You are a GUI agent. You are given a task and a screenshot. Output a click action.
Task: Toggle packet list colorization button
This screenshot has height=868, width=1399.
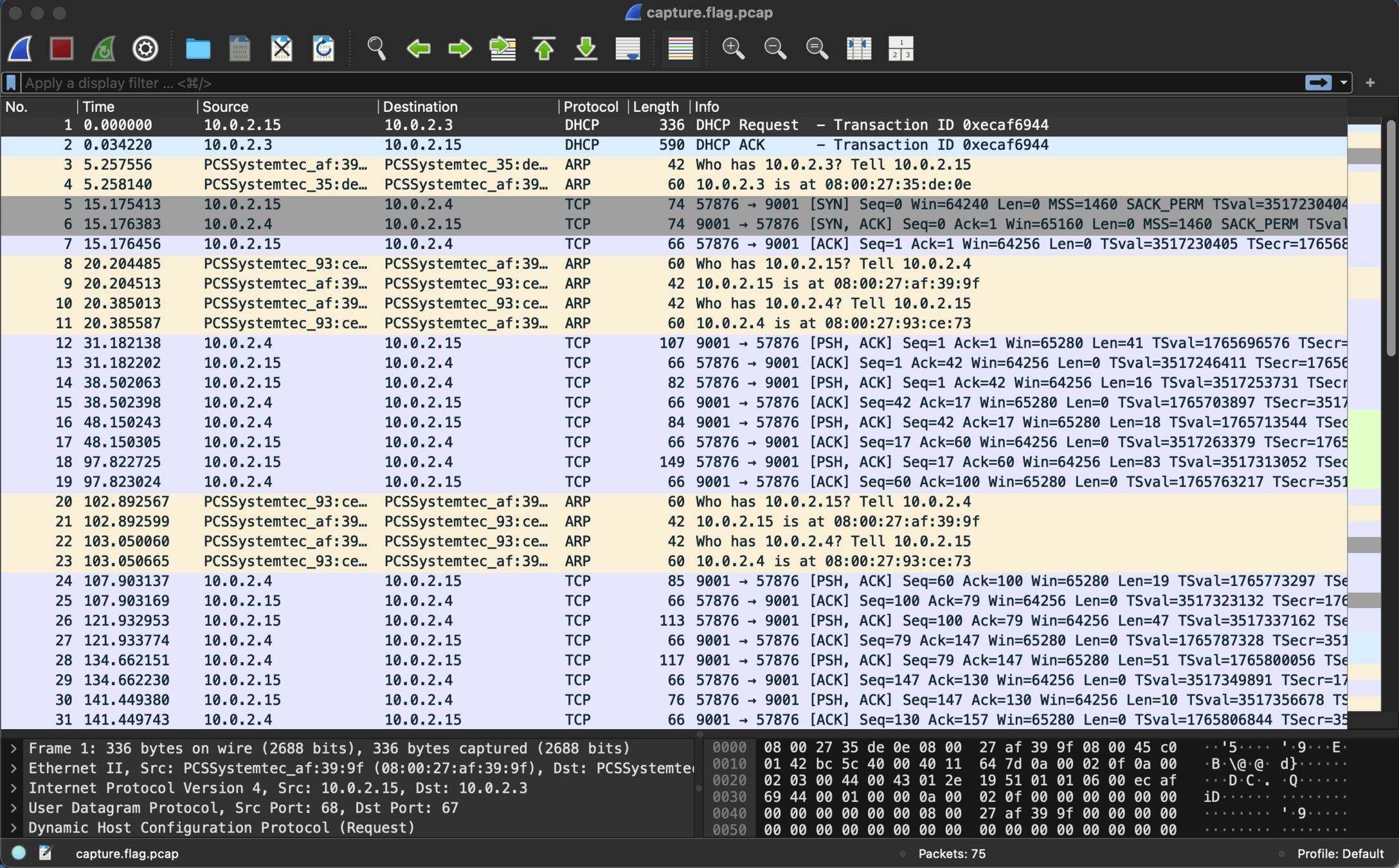pyautogui.click(x=680, y=49)
